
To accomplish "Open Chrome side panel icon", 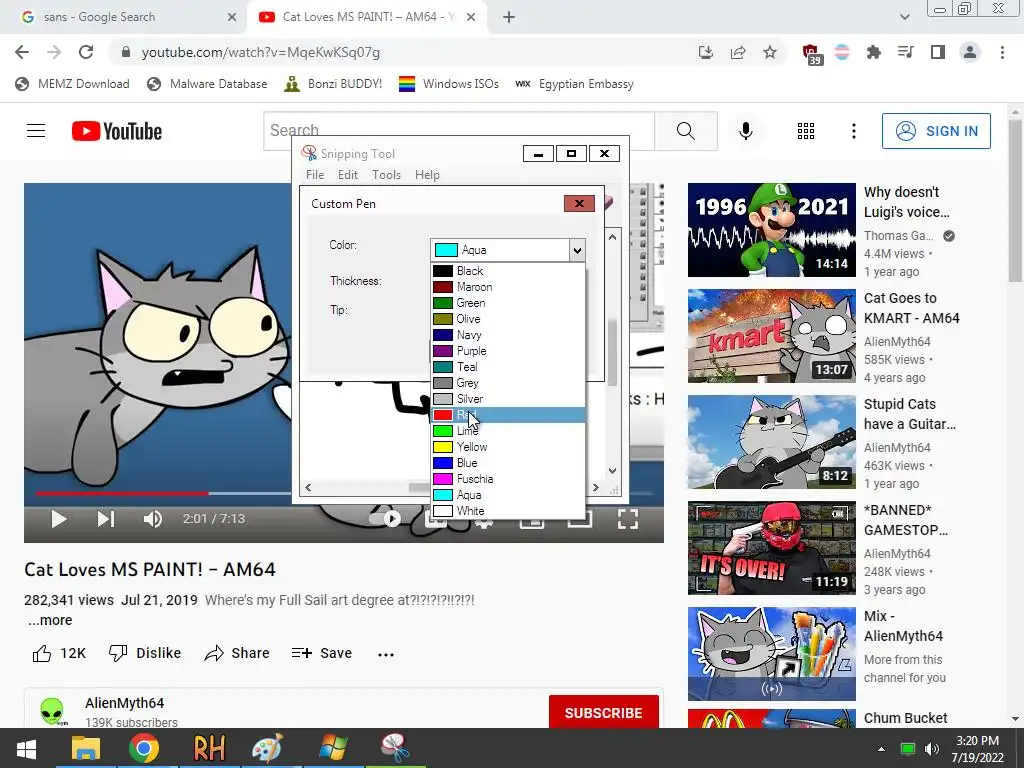I will [938, 52].
